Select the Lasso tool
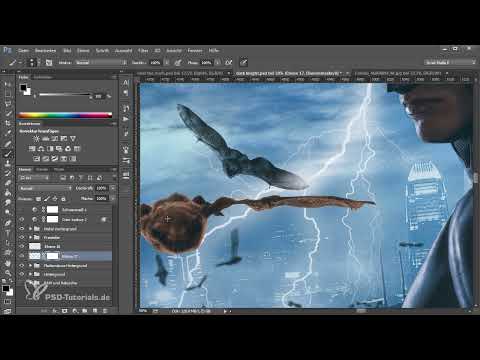Screen dimensions: 480x360 [x=8, y=104]
